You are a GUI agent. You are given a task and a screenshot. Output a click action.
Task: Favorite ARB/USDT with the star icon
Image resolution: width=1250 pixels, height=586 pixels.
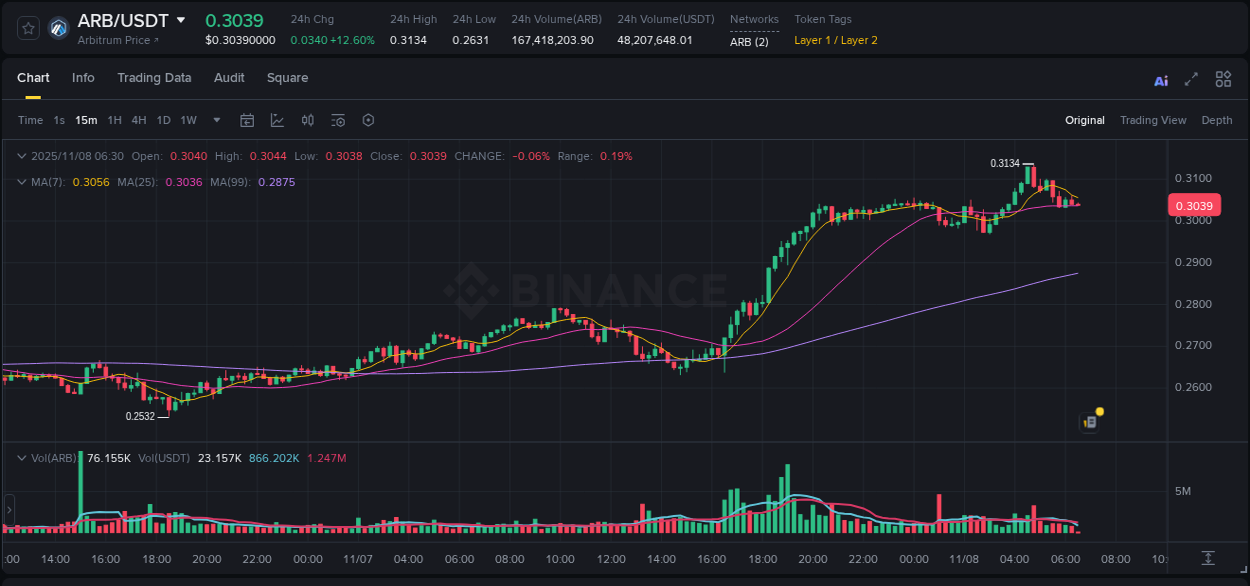pyautogui.click(x=27, y=27)
